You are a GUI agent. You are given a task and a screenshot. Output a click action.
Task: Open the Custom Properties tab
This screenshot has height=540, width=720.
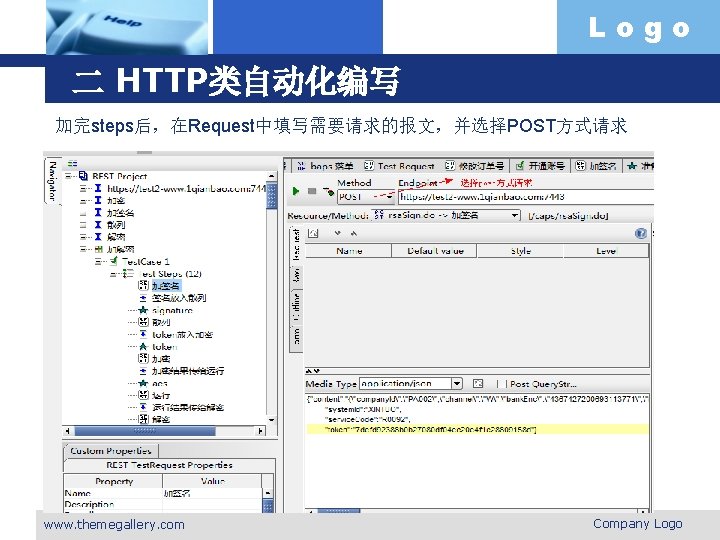111,451
